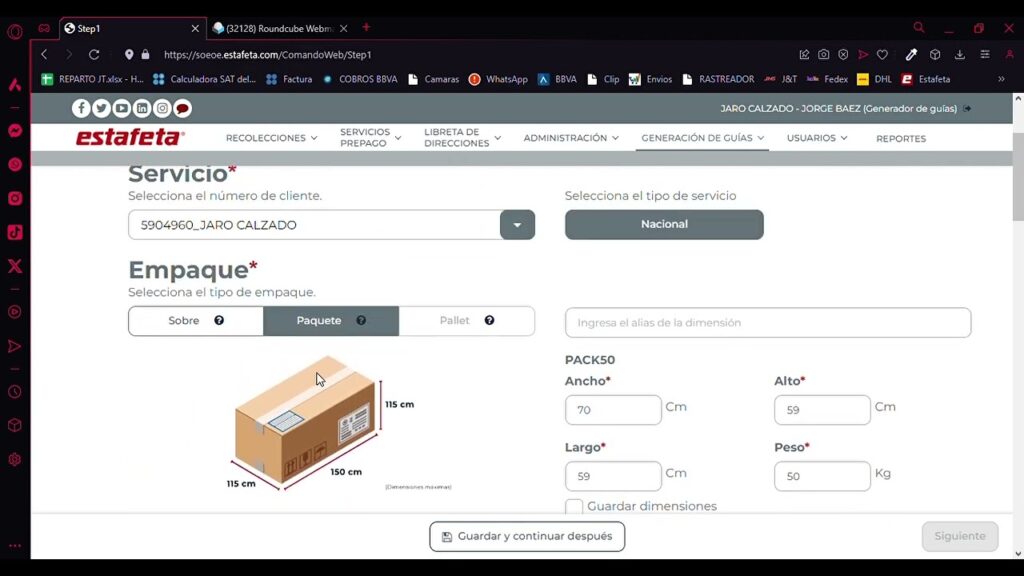Open Instagram in the Opera sidebar
This screenshot has height=576, width=1024.
tap(15, 199)
